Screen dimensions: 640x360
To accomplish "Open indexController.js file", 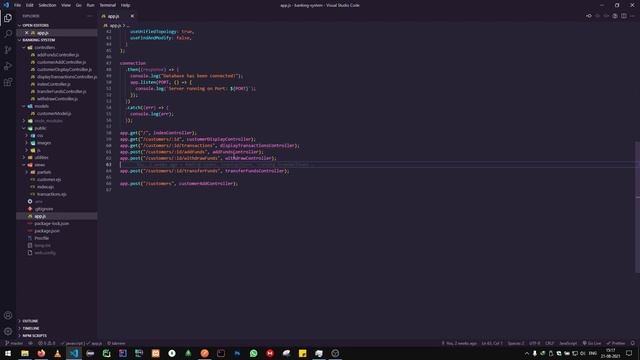I will [53, 84].
